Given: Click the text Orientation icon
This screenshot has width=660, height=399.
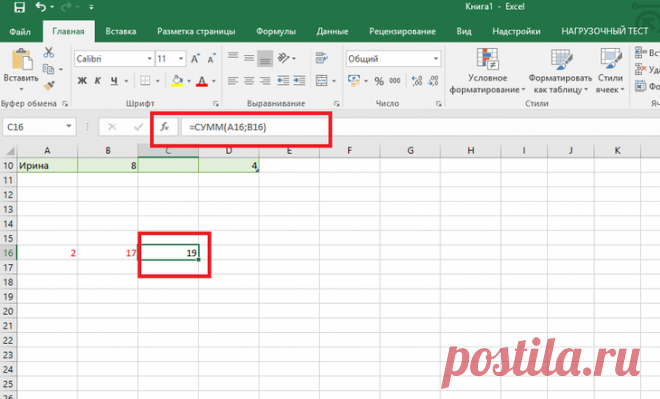Looking at the screenshot, I should click(283, 58).
